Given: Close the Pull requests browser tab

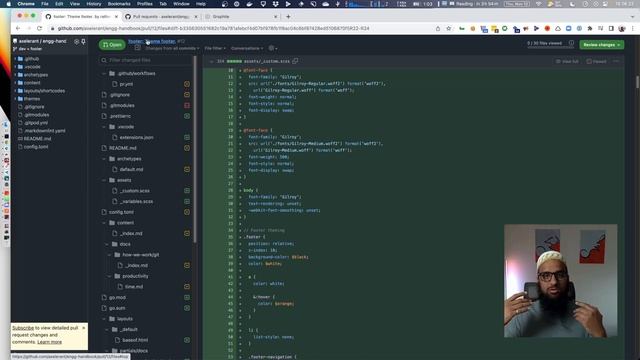Looking at the screenshot, I should tap(196, 17).
